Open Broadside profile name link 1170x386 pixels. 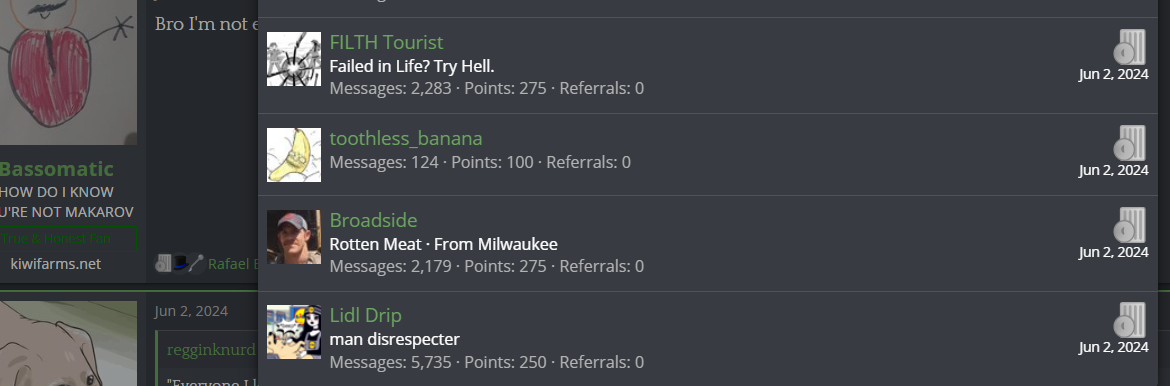(373, 220)
